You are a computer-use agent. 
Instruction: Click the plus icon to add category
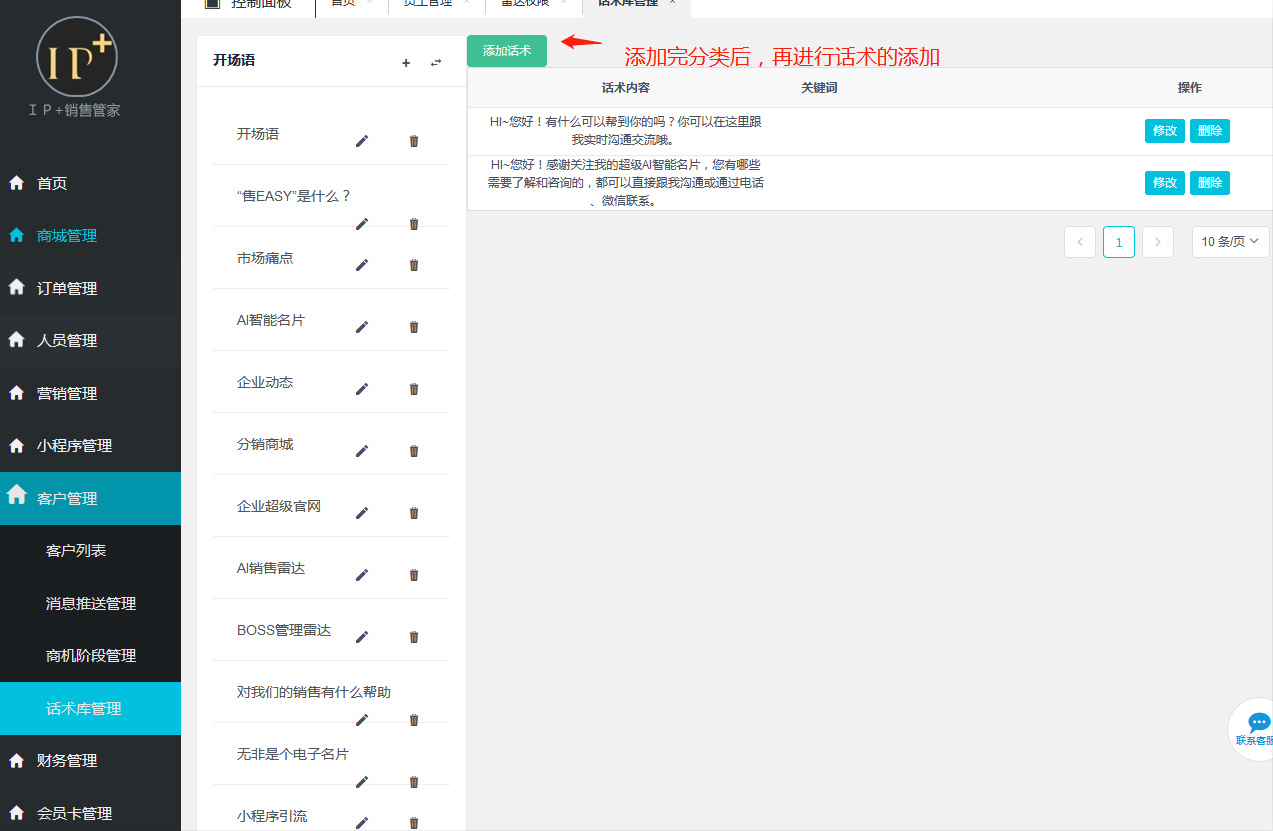[x=406, y=63]
